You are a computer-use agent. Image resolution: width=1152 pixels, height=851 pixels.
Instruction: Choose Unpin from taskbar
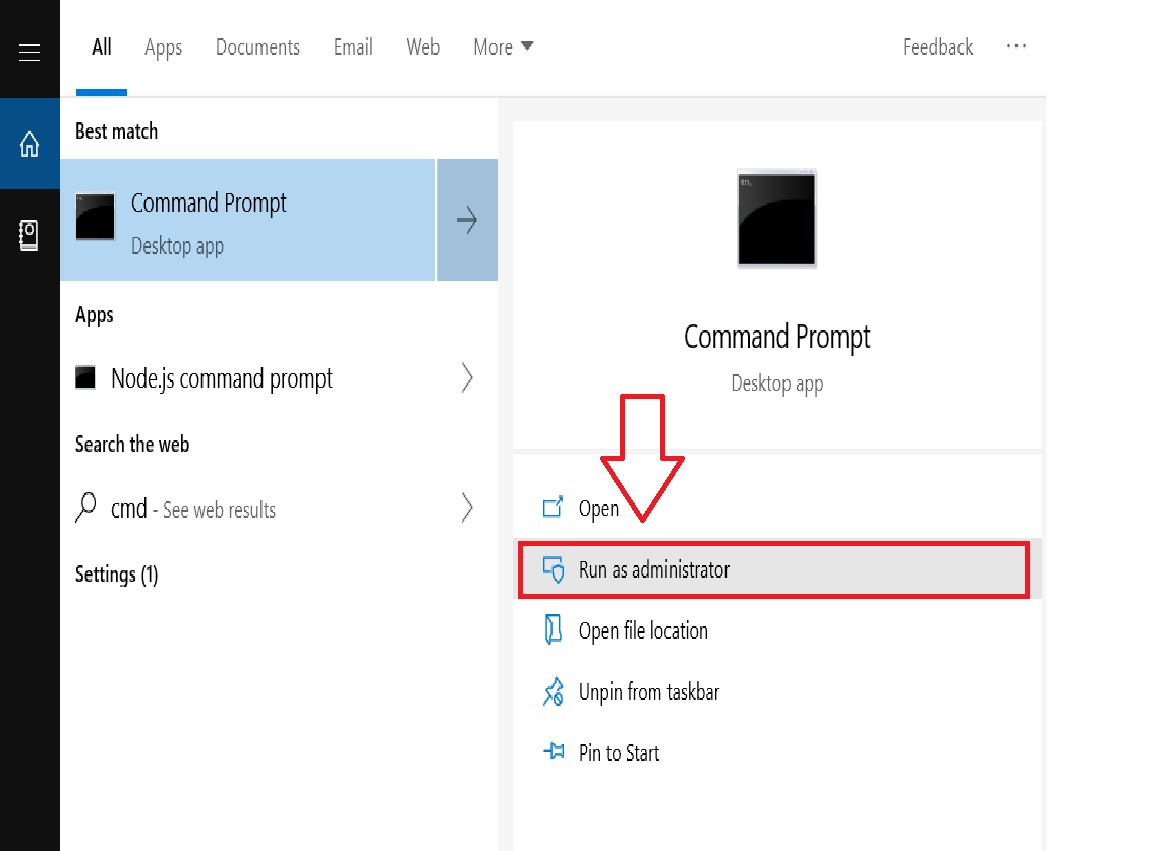click(777, 692)
